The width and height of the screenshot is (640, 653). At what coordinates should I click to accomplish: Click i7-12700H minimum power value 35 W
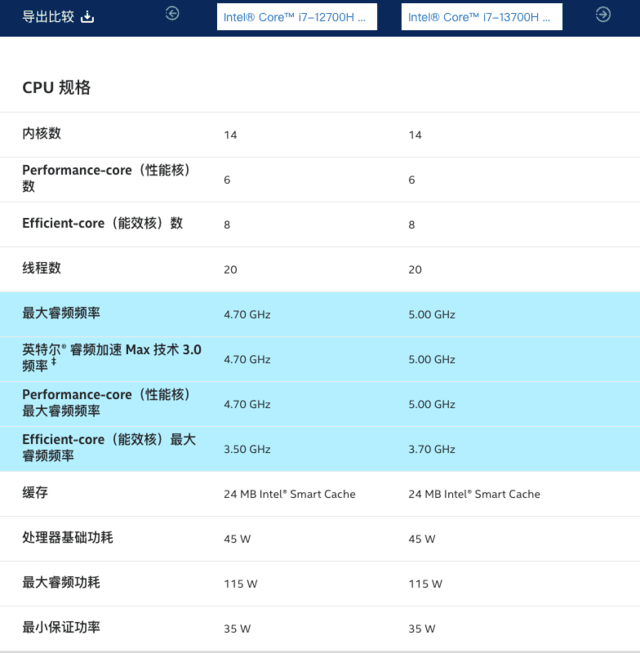(237, 628)
